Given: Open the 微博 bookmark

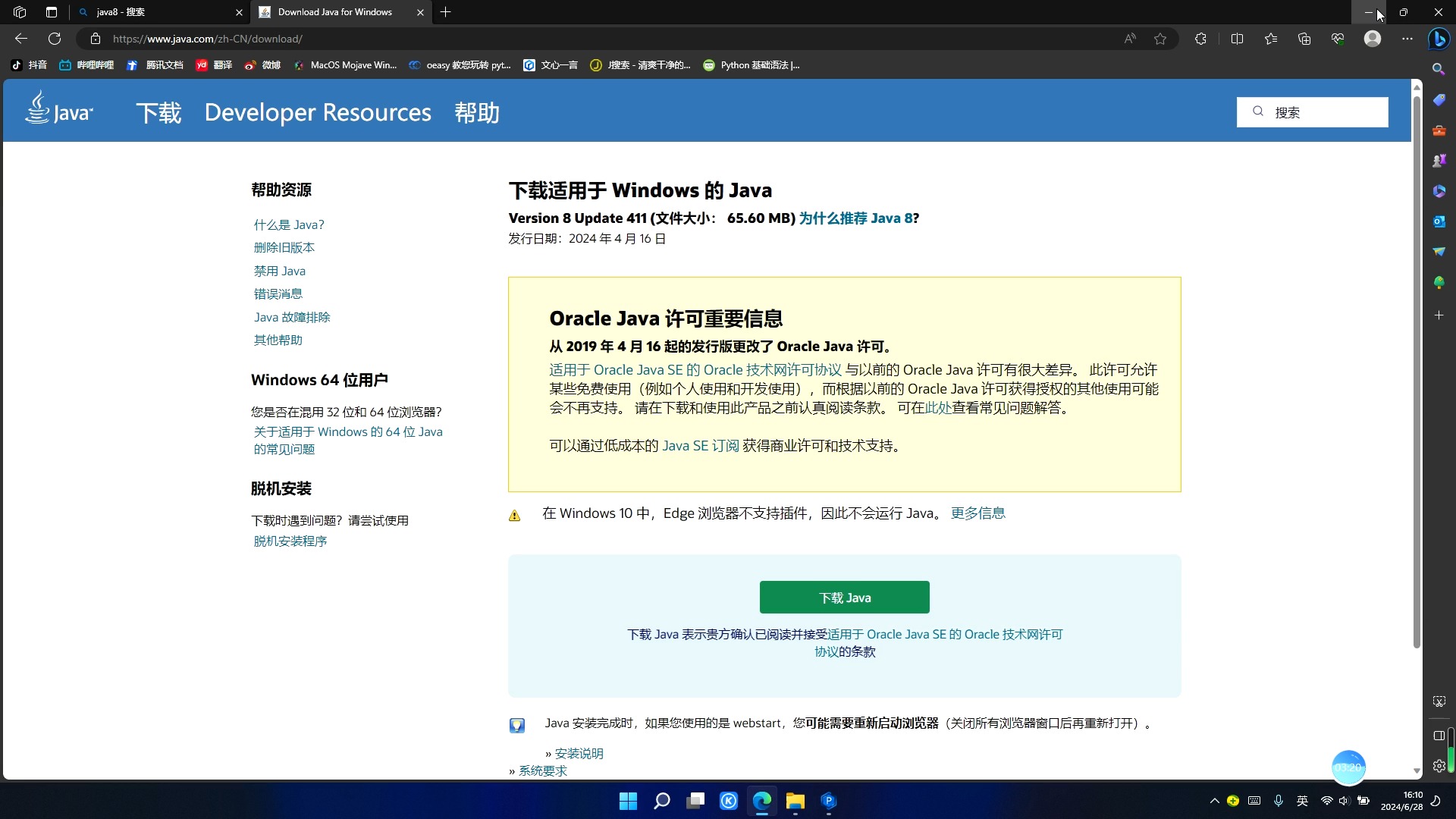Looking at the screenshot, I should (x=262, y=65).
